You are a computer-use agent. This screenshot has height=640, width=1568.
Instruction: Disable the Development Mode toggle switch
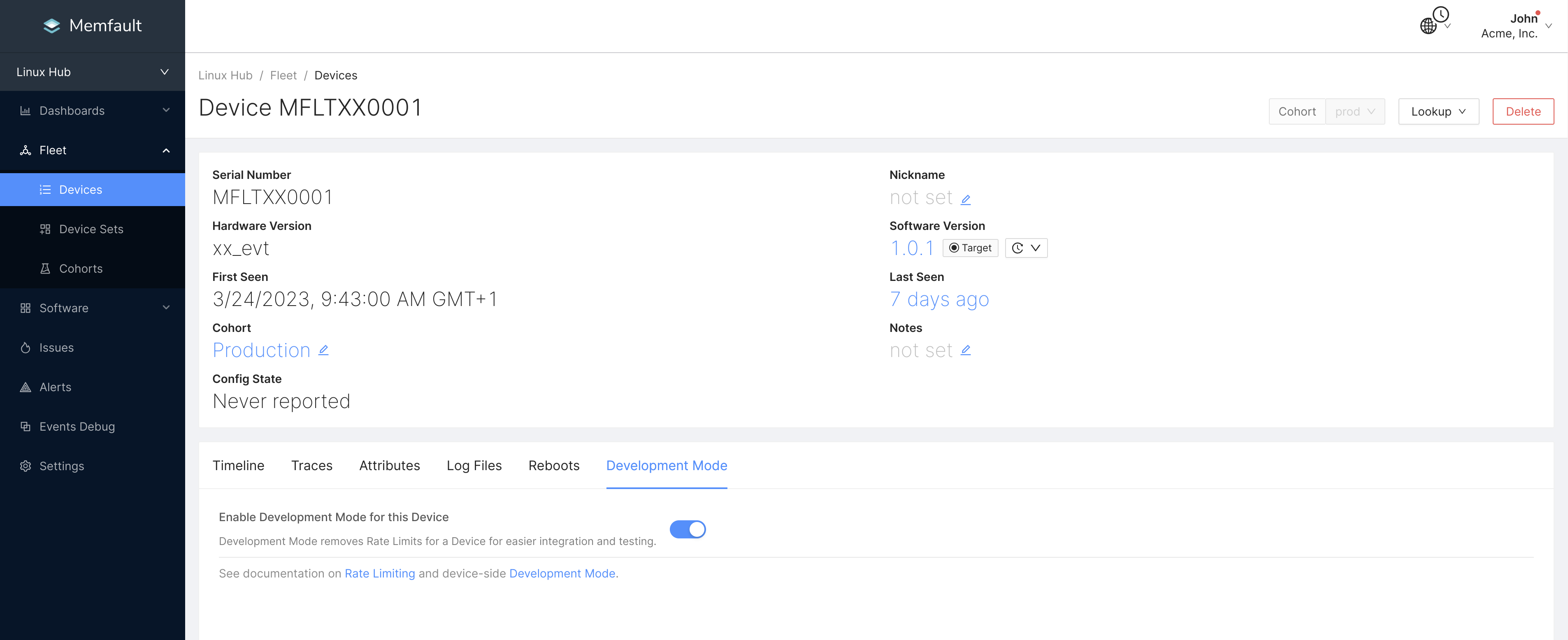[687, 529]
